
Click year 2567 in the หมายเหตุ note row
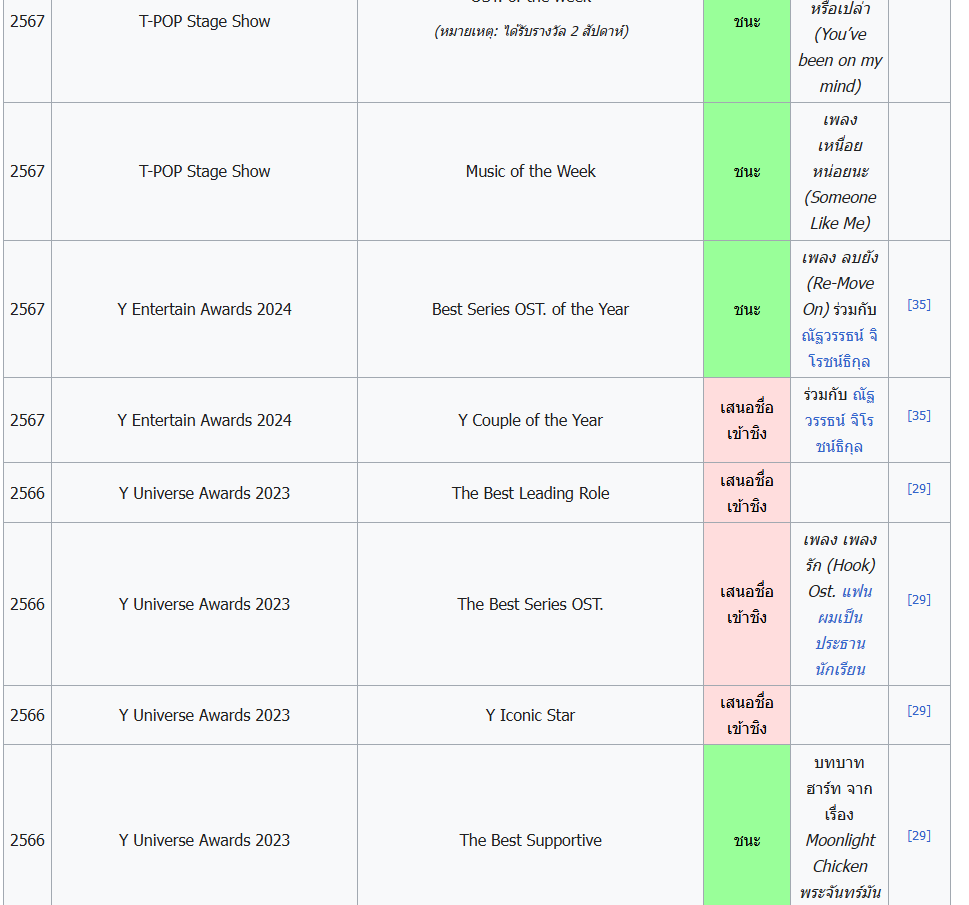[x=27, y=21]
